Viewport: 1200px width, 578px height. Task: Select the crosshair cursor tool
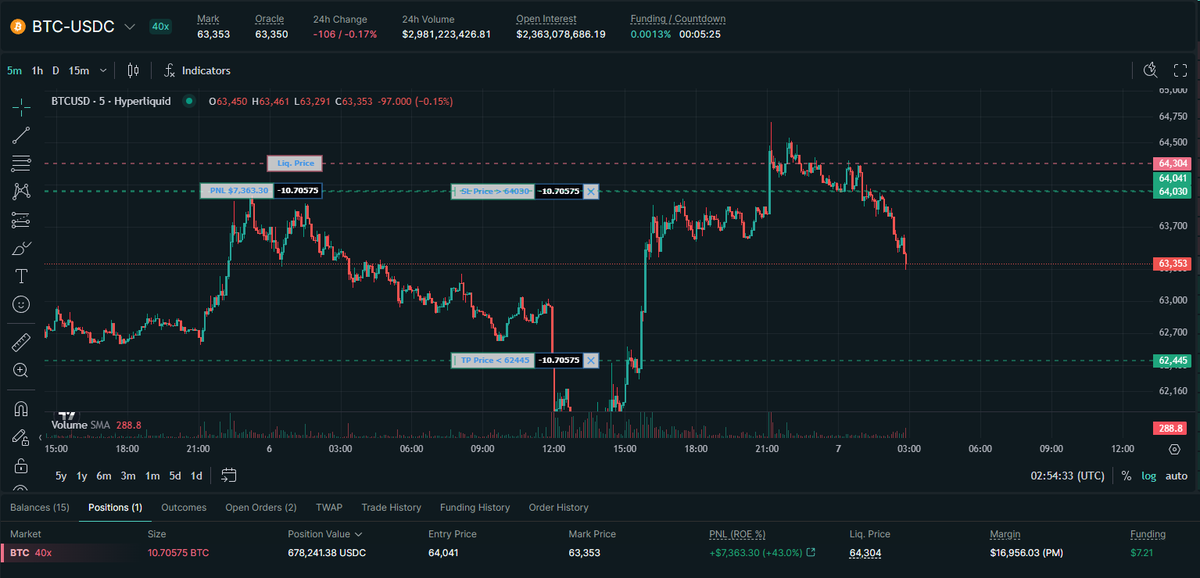21,106
